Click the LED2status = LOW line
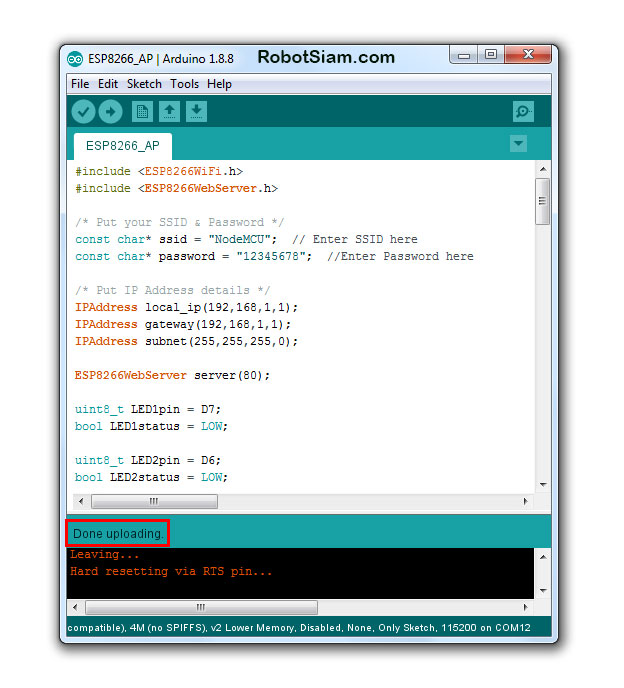The image size is (624, 688). click(x=151, y=477)
